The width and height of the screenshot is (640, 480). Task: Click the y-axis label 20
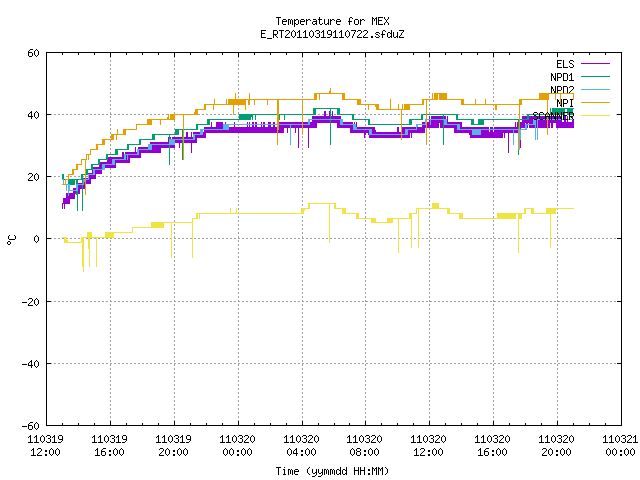click(33, 177)
